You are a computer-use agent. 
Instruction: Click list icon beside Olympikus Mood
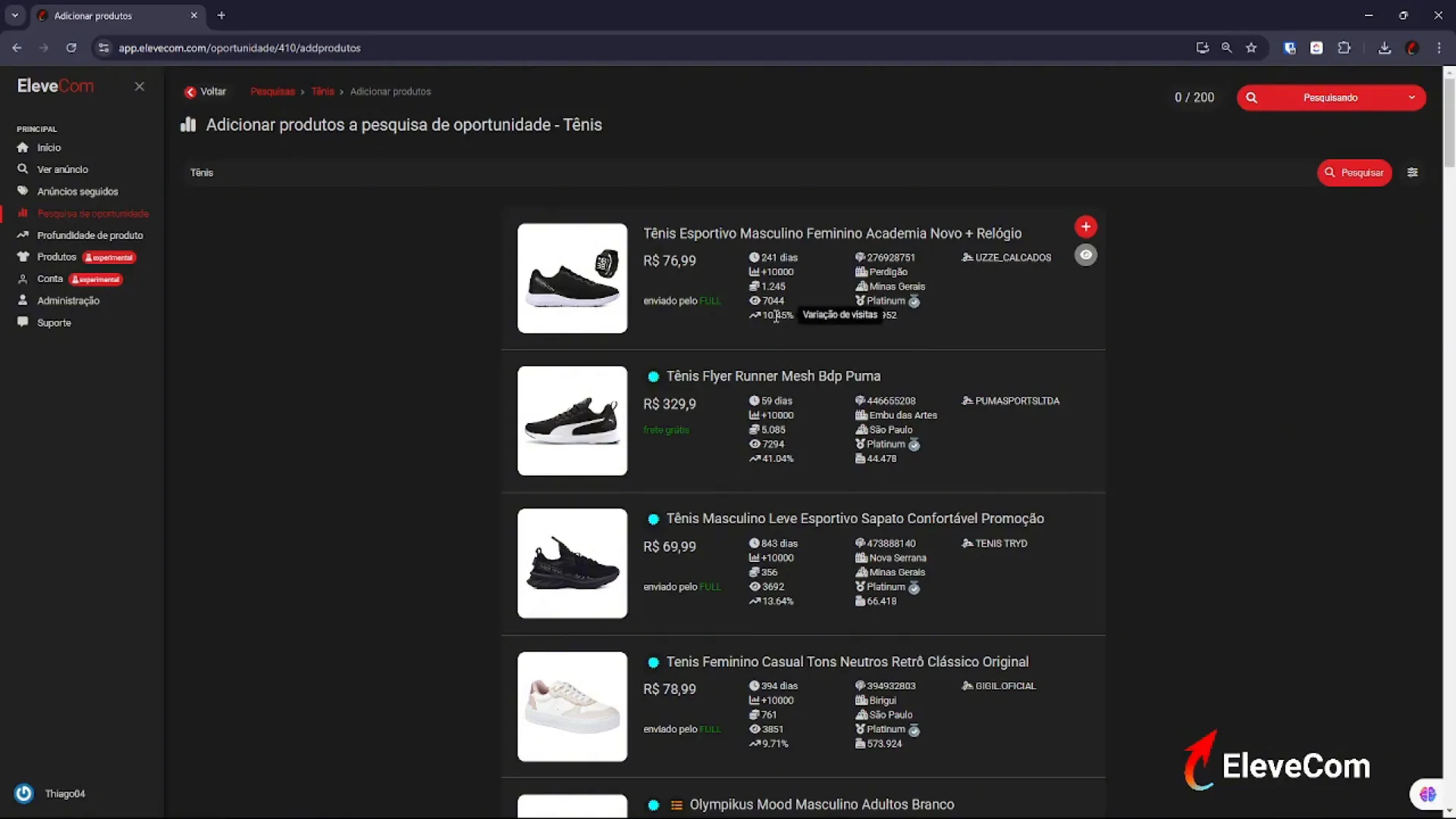click(676, 805)
